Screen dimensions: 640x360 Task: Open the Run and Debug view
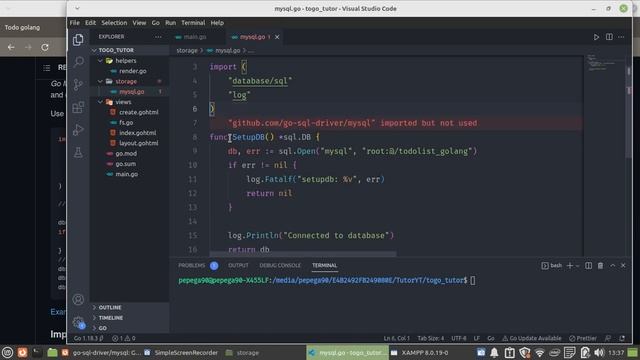point(78,130)
